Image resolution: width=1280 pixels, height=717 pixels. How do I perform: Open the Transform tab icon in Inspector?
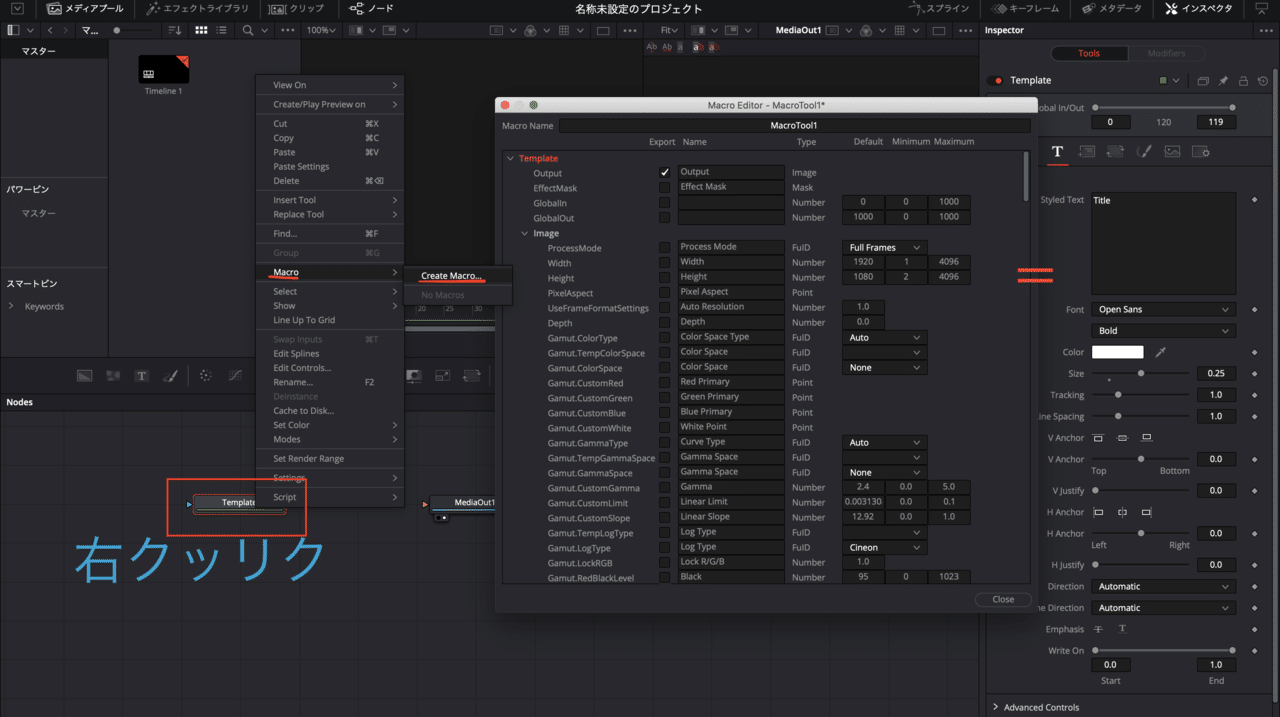point(1115,151)
